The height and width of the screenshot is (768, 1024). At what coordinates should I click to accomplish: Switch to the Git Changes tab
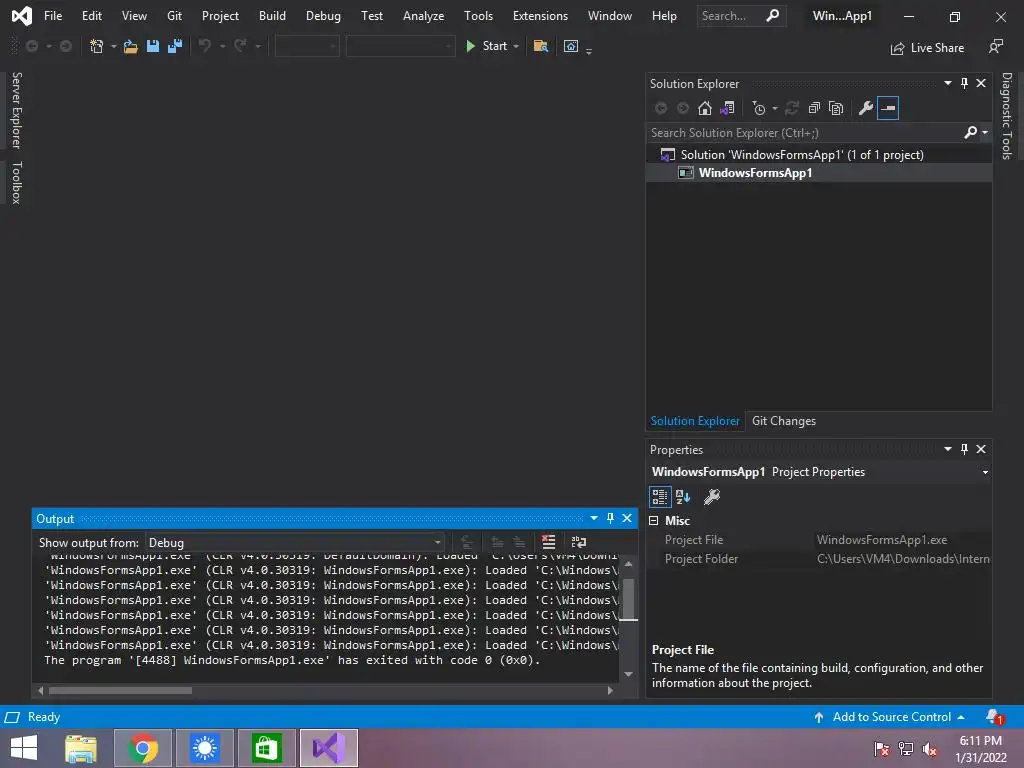pos(784,421)
